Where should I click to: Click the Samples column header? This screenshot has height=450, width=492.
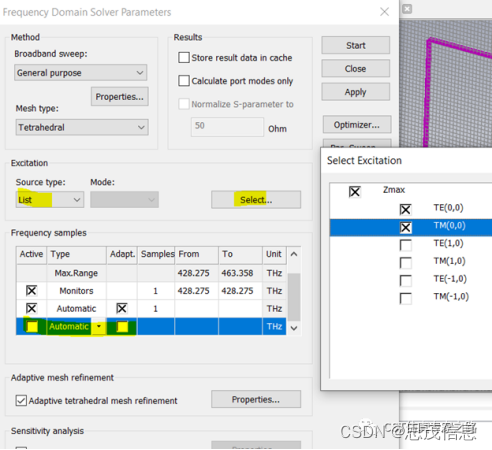(156, 254)
